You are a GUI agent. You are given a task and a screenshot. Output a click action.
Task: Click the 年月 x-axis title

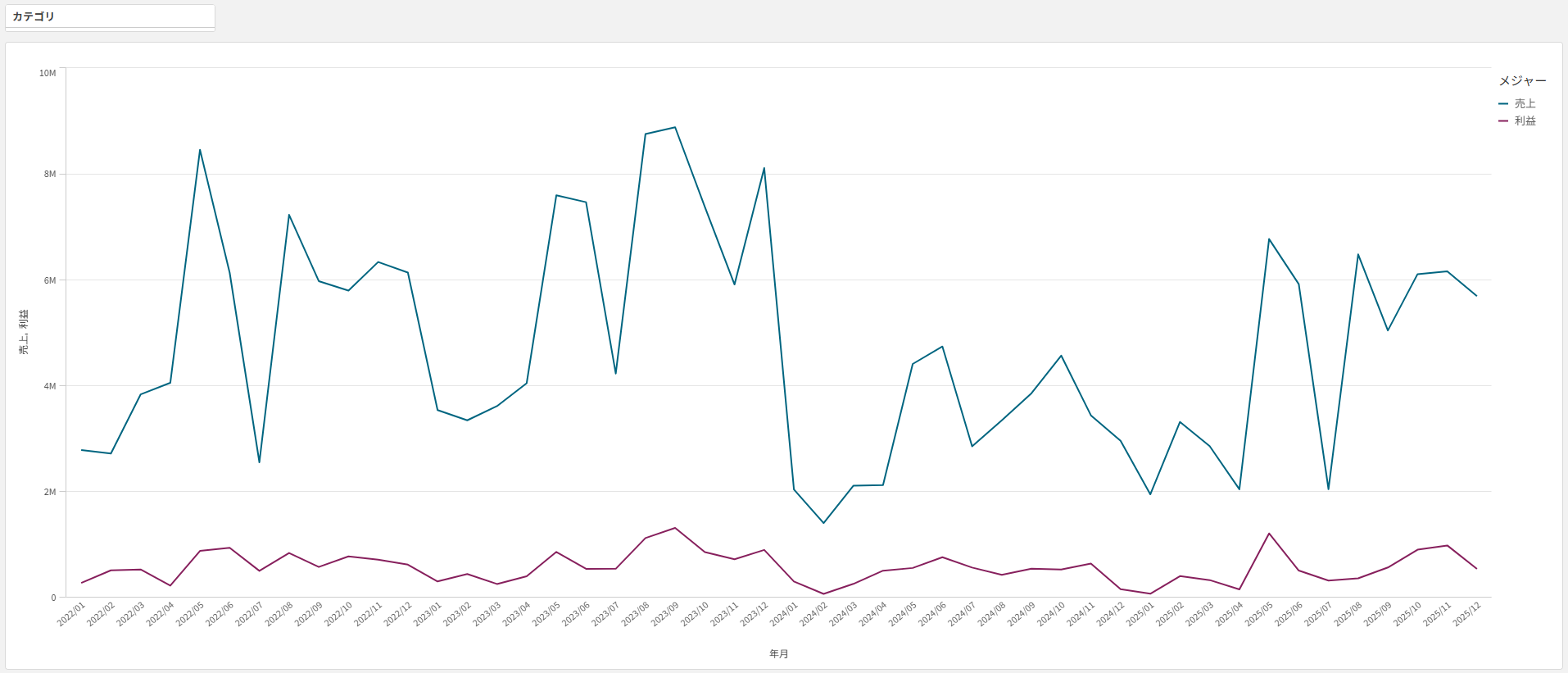778,654
